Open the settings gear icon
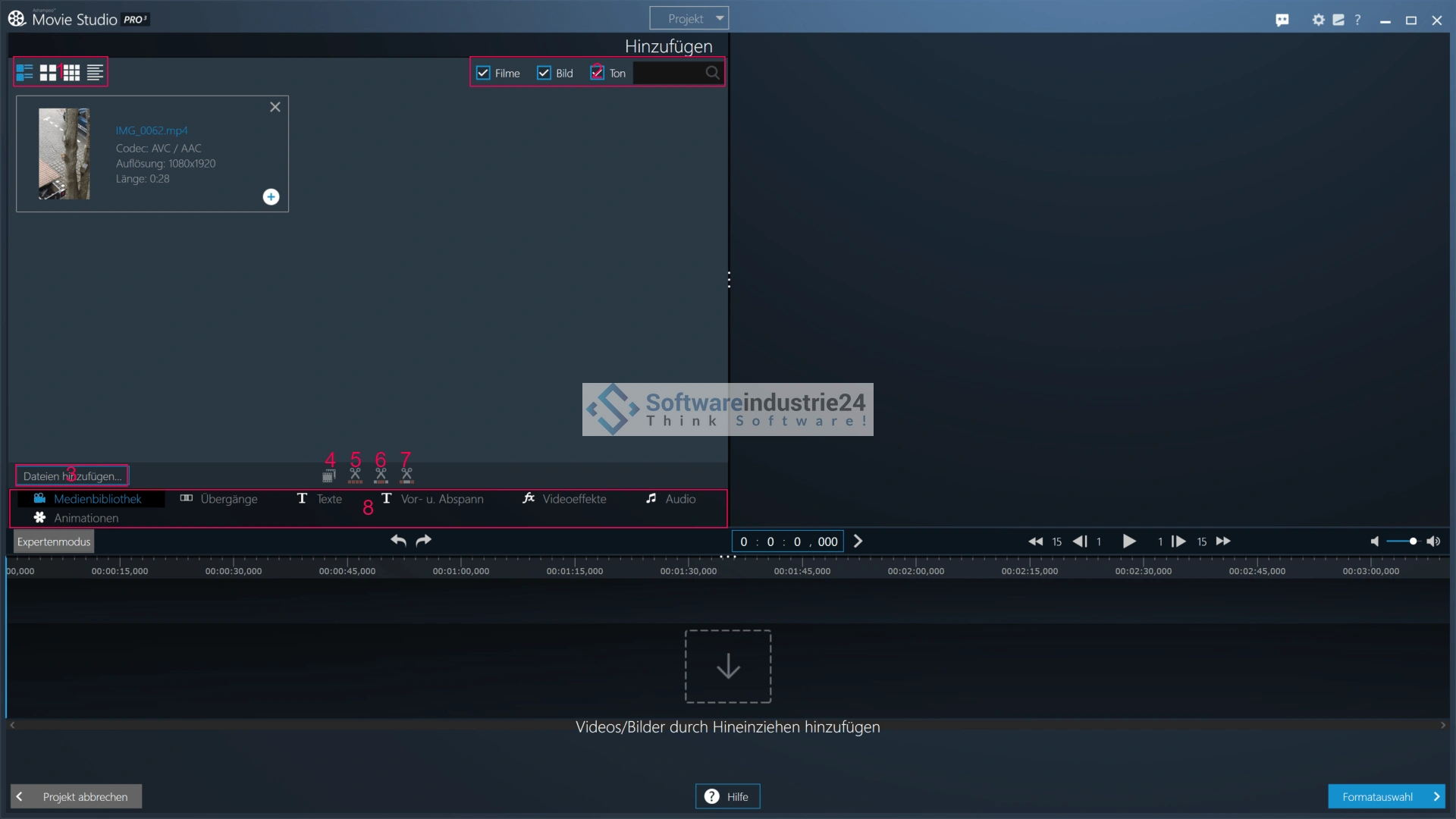 click(x=1318, y=20)
